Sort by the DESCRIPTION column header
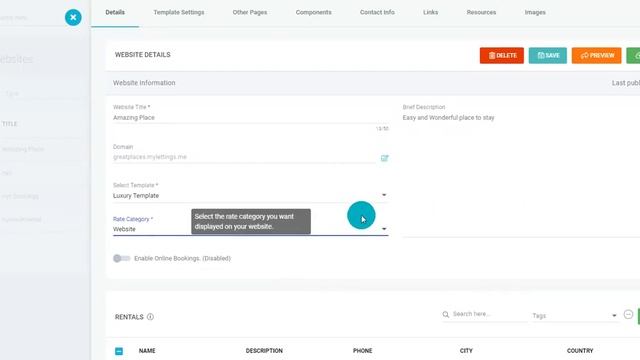Viewport: 640px width, 360px height. [264, 351]
